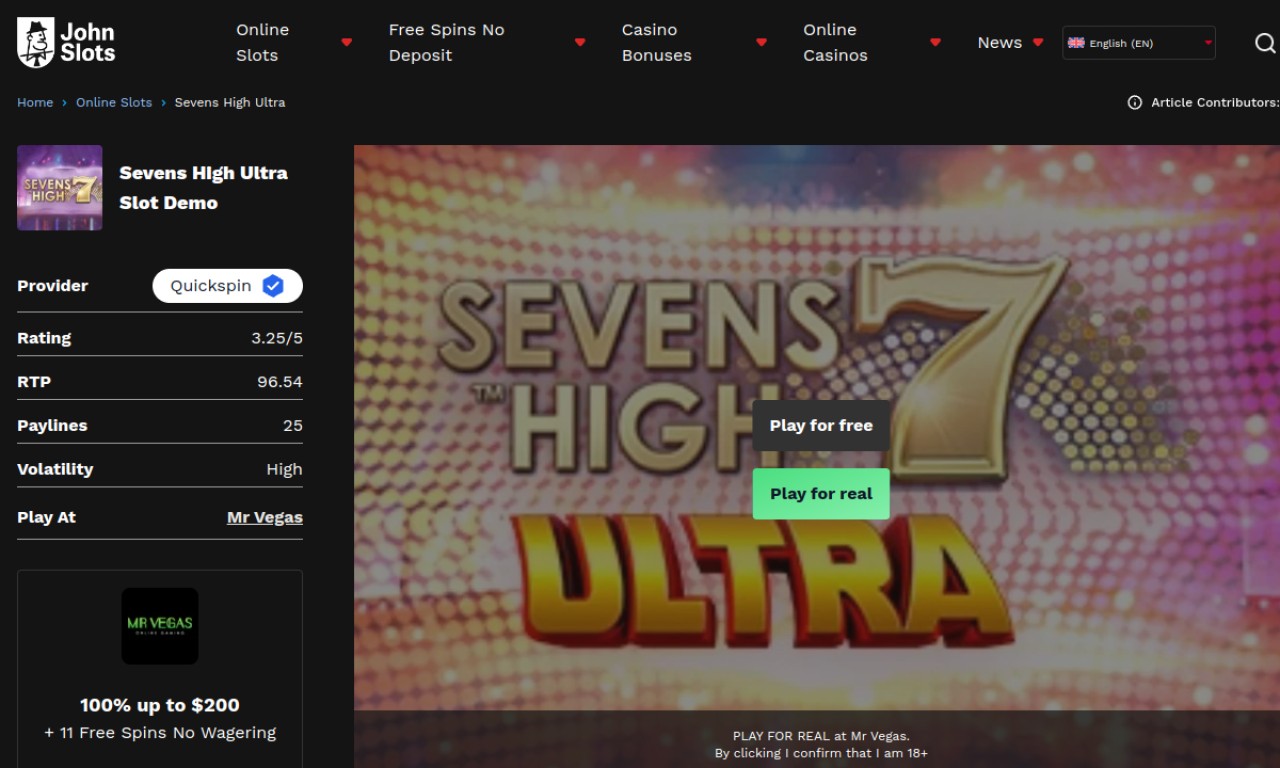Open the News nav item

click(x=1000, y=43)
